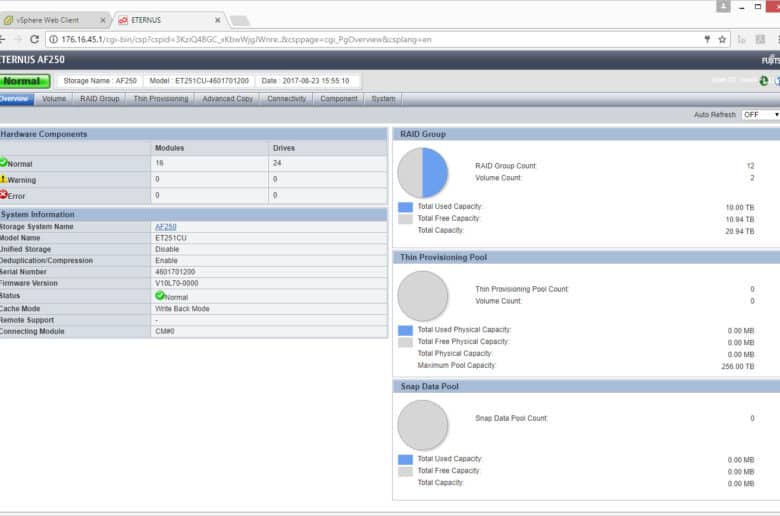Click the red Error icon in hardware table
The width and height of the screenshot is (780, 516).
coord(3,195)
